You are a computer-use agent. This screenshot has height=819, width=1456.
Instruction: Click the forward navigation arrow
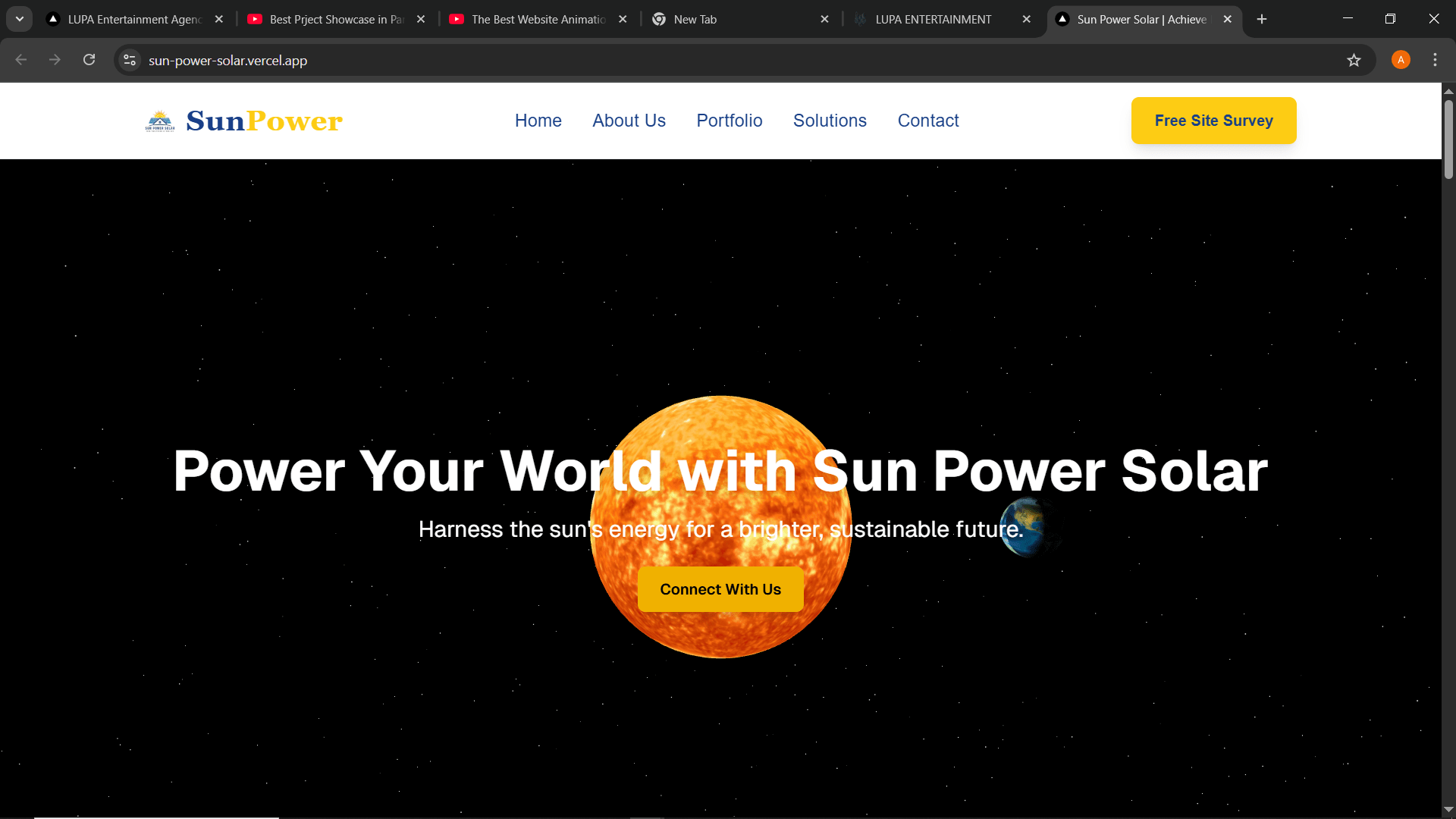tap(55, 60)
